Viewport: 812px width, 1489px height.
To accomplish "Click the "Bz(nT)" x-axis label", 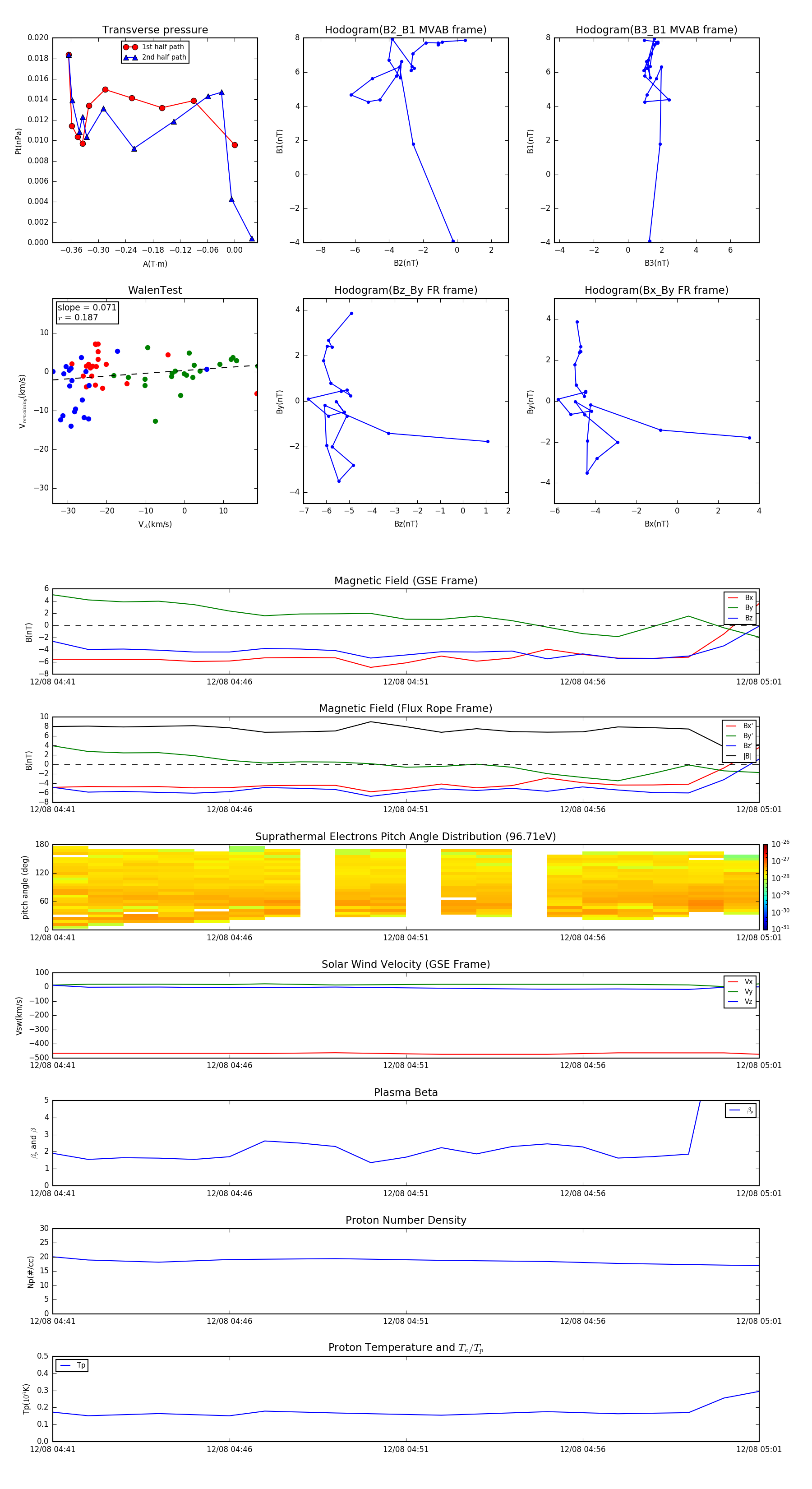I will [x=406, y=524].
